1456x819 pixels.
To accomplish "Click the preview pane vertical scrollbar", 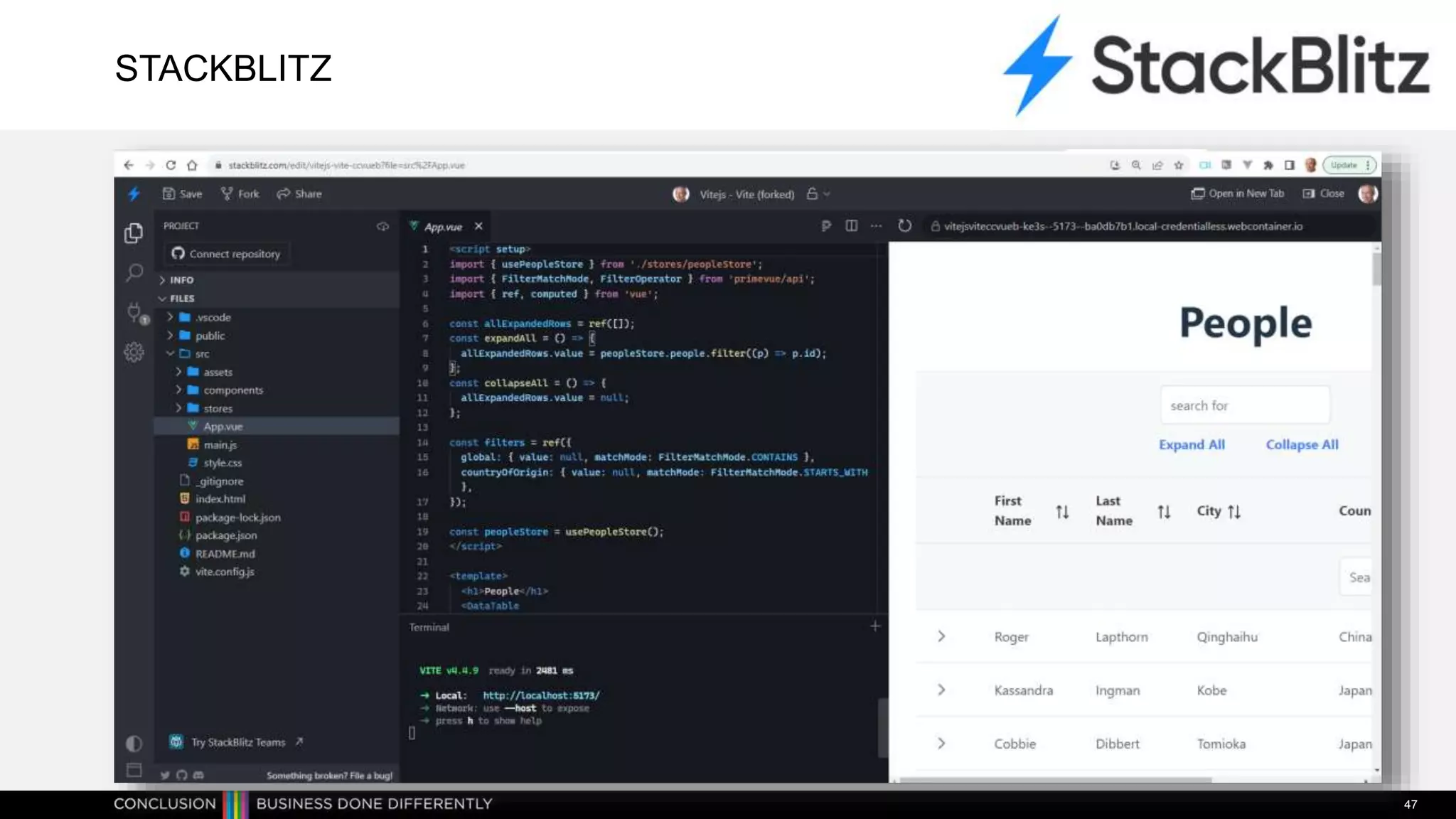I will pyautogui.click(x=1376, y=270).
